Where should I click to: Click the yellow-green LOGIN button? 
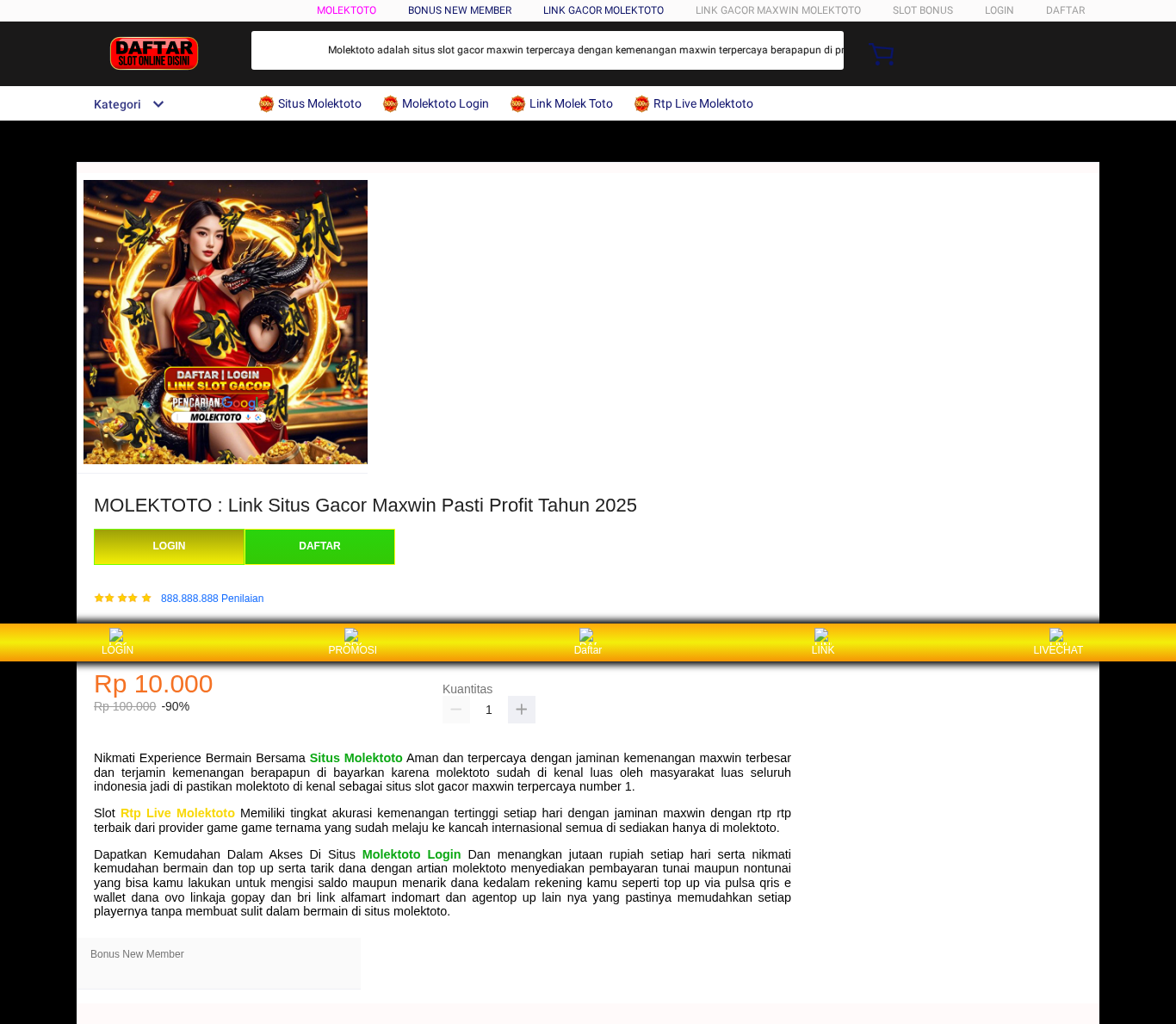point(169,547)
